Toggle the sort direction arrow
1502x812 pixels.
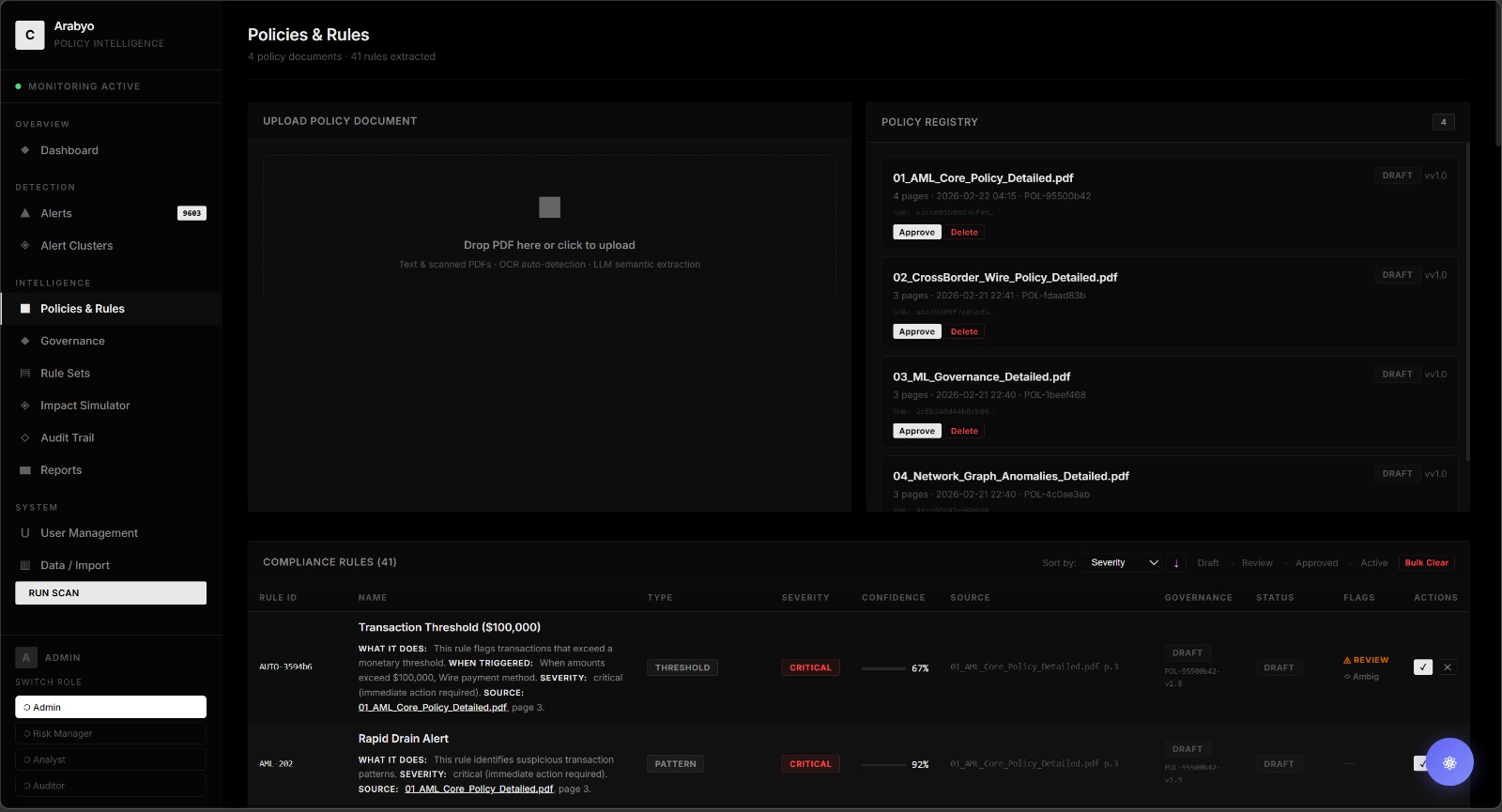[x=1176, y=563]
